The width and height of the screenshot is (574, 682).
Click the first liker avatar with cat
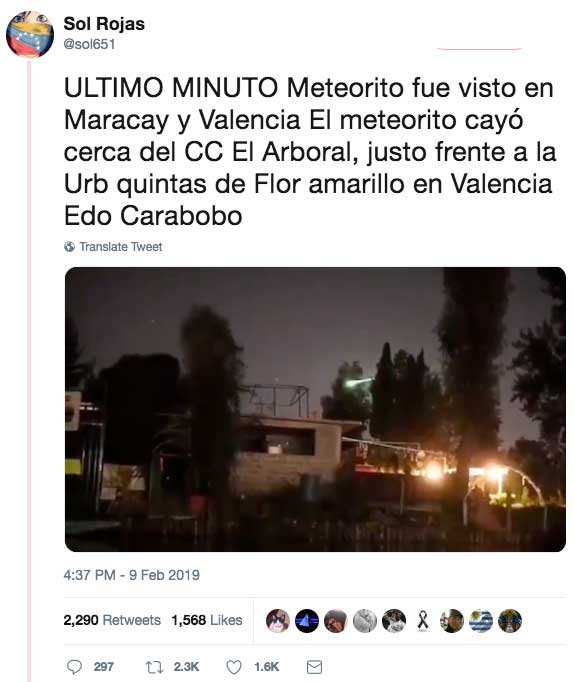point(277,620)
